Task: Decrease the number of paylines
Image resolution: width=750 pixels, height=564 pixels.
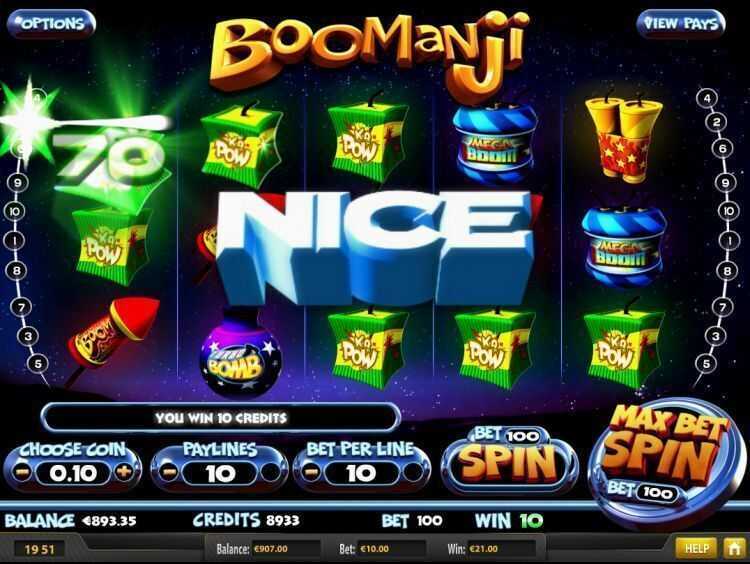Action: (x=169, y=473)
